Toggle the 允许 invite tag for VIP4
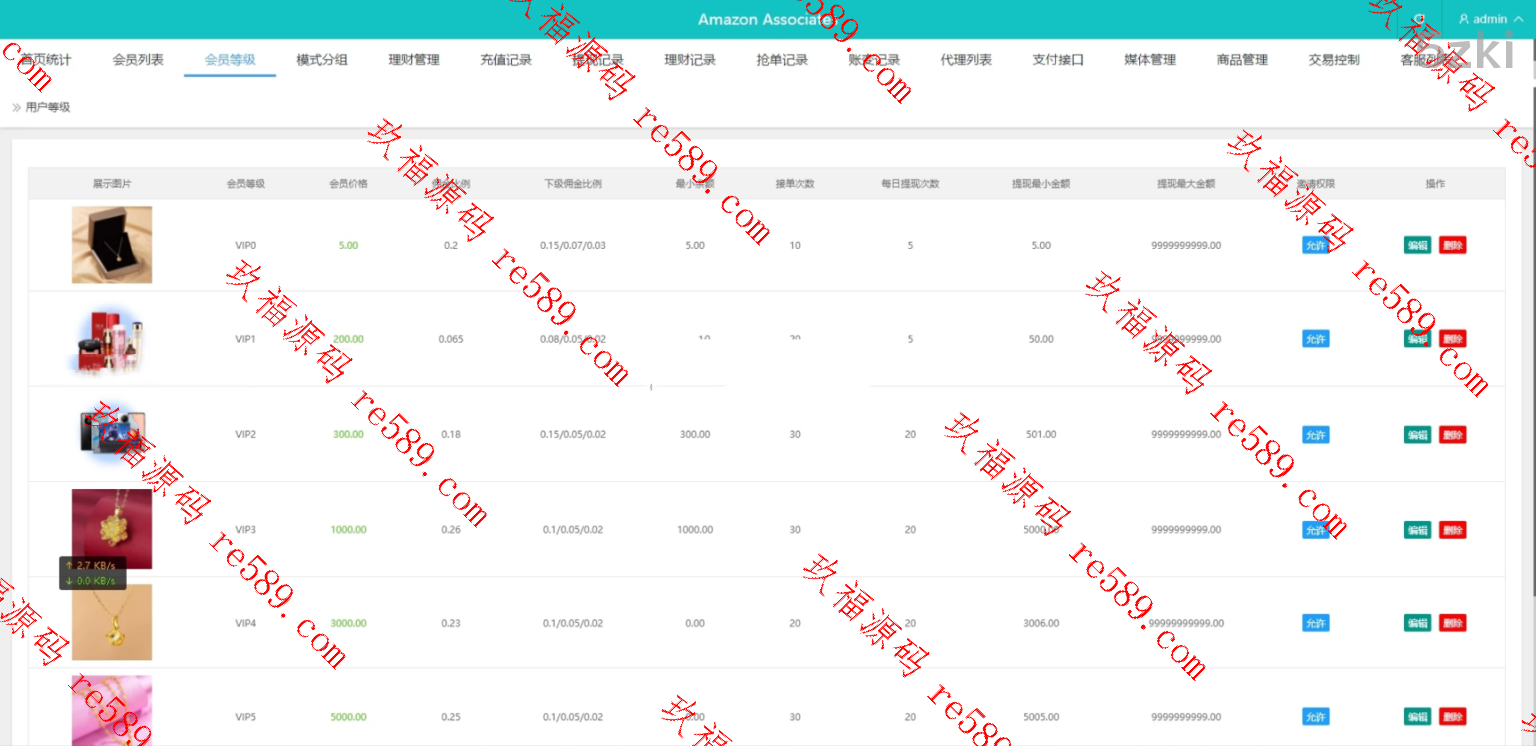 click(x=1316, y=623)
